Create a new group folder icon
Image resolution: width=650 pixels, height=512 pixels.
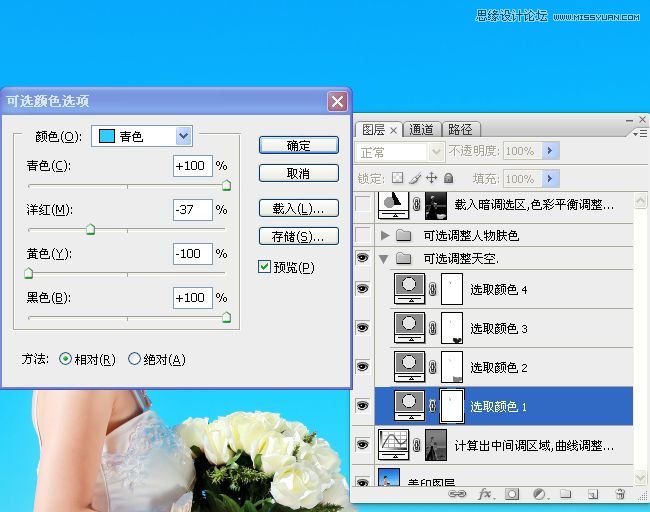click(566, 494)
